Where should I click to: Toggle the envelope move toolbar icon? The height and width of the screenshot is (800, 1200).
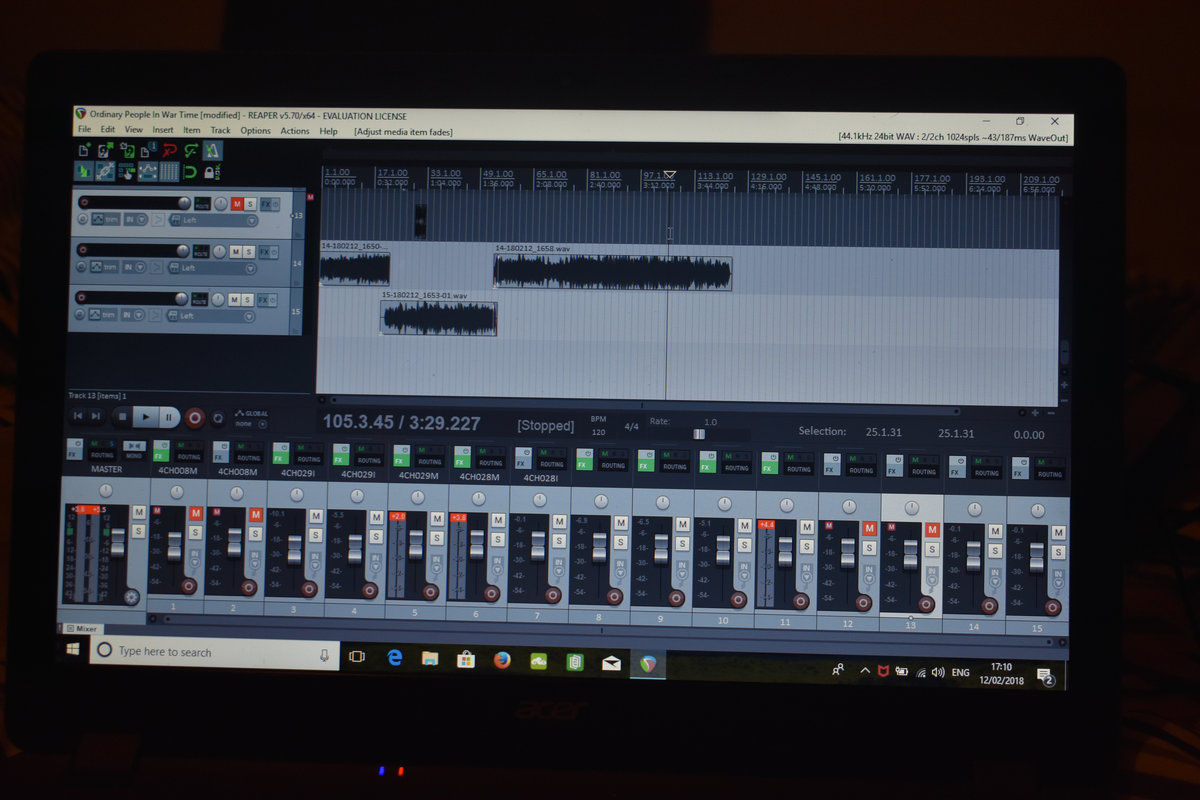(x=147, y=172)
